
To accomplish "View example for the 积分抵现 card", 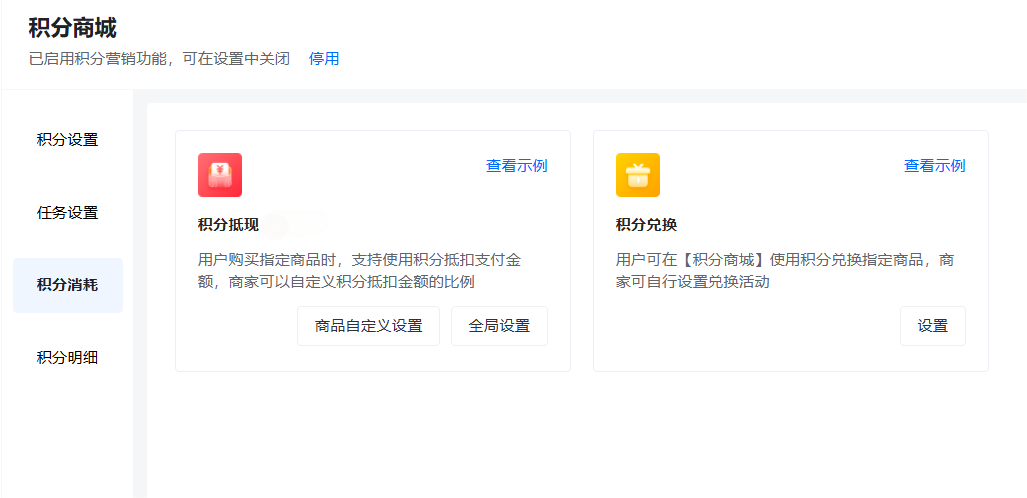I will (517, 166).
